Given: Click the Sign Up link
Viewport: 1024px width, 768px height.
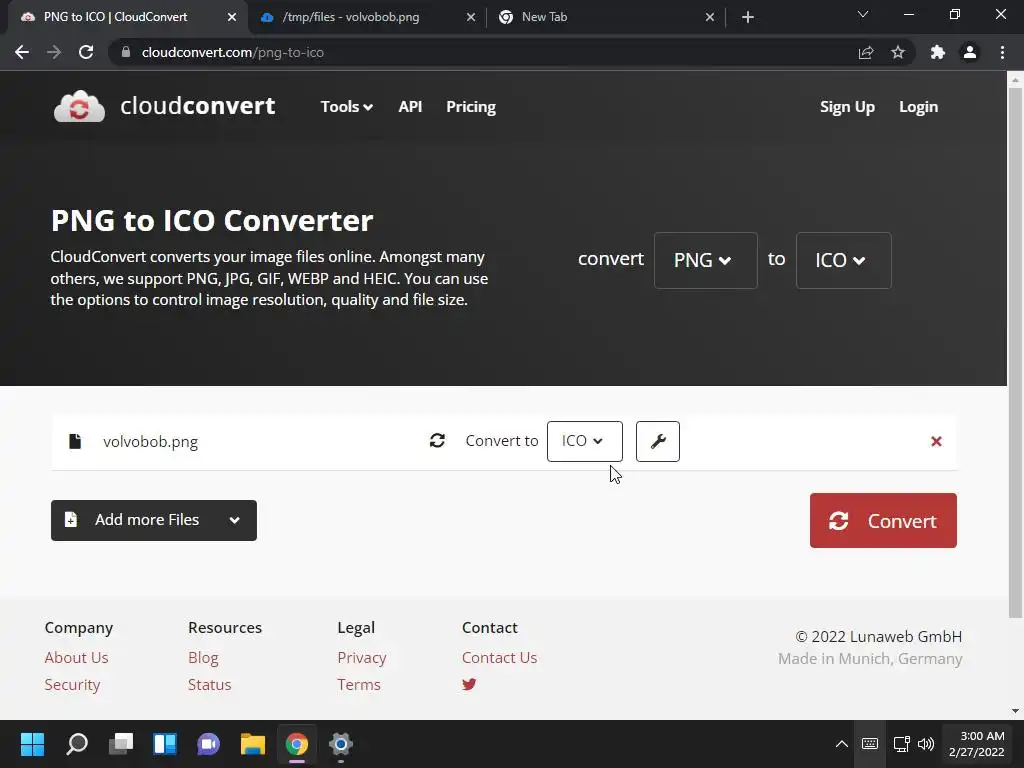Looking at the screenshot, I should (x=847, y=107).
